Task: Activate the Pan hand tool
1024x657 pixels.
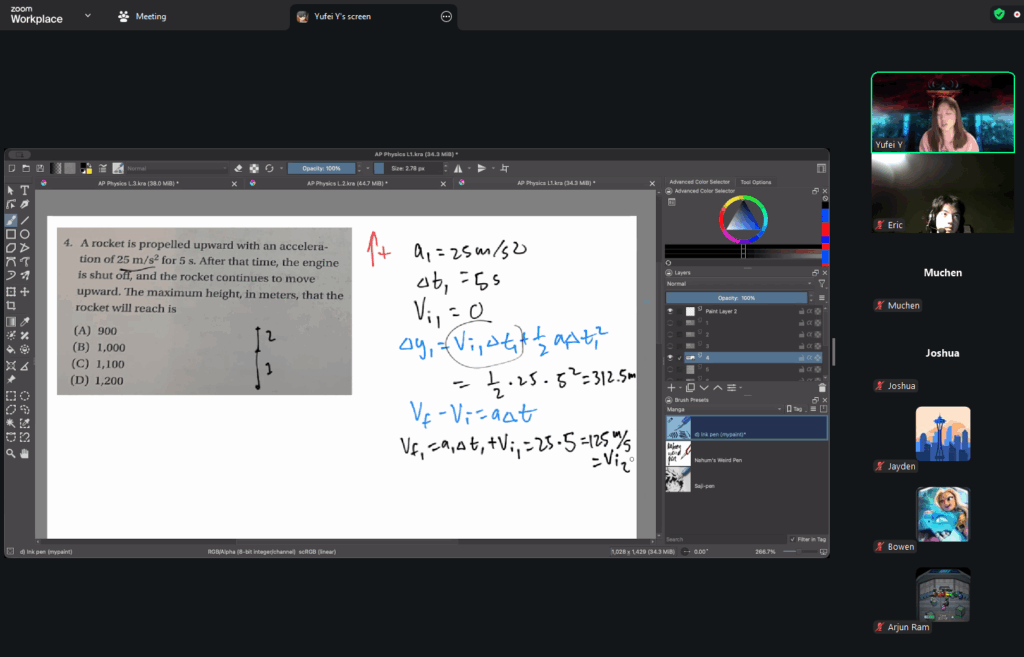Action: pyautogui.click(x=24, y=453)
